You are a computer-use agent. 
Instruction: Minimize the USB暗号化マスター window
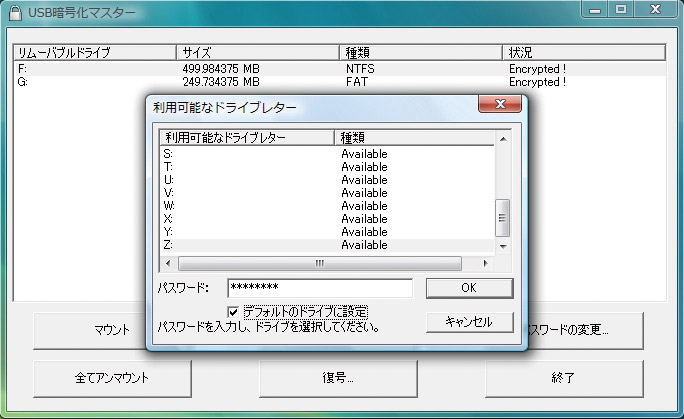595,10
